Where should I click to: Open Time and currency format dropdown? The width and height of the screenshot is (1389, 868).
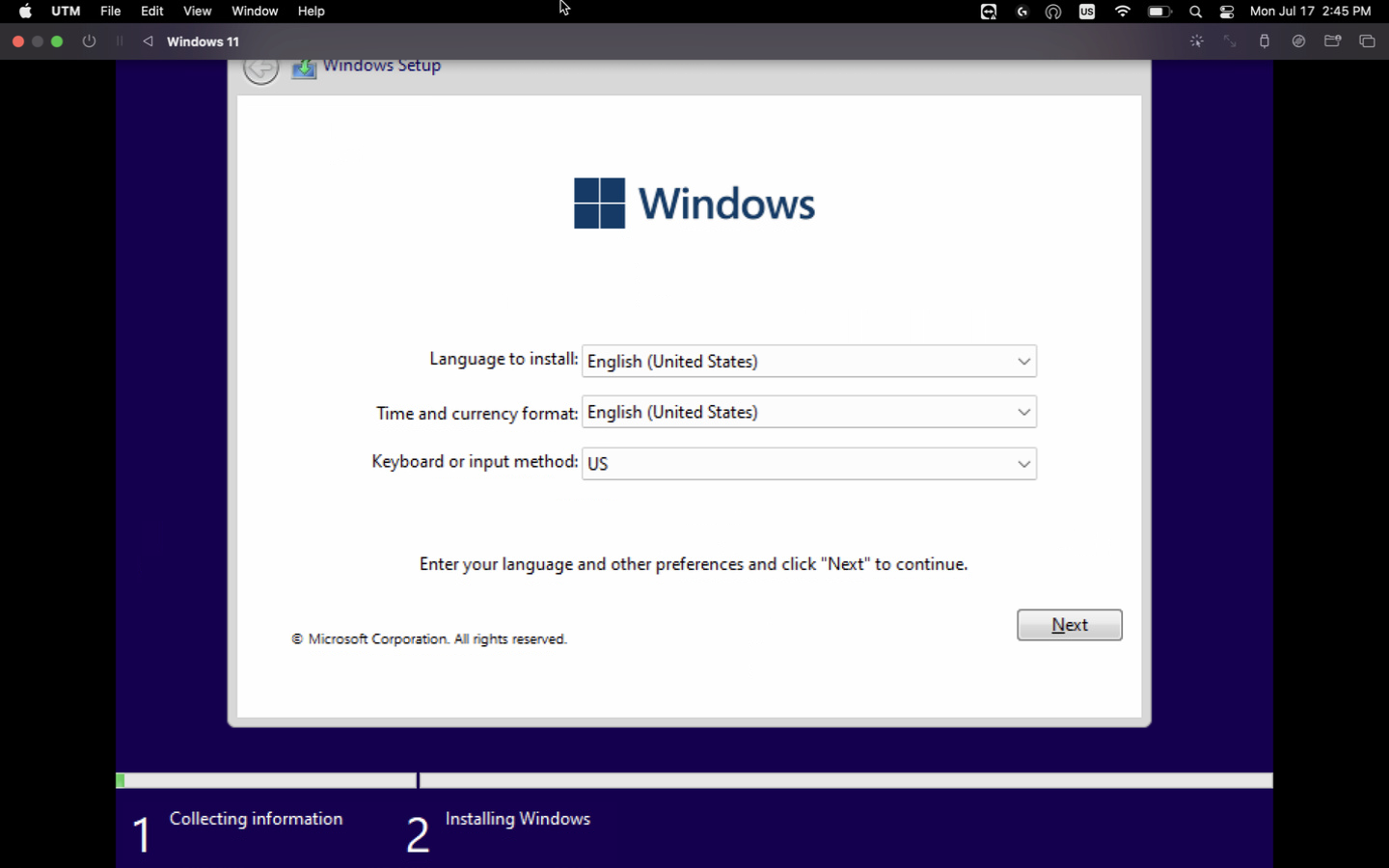tap(809, 413)
